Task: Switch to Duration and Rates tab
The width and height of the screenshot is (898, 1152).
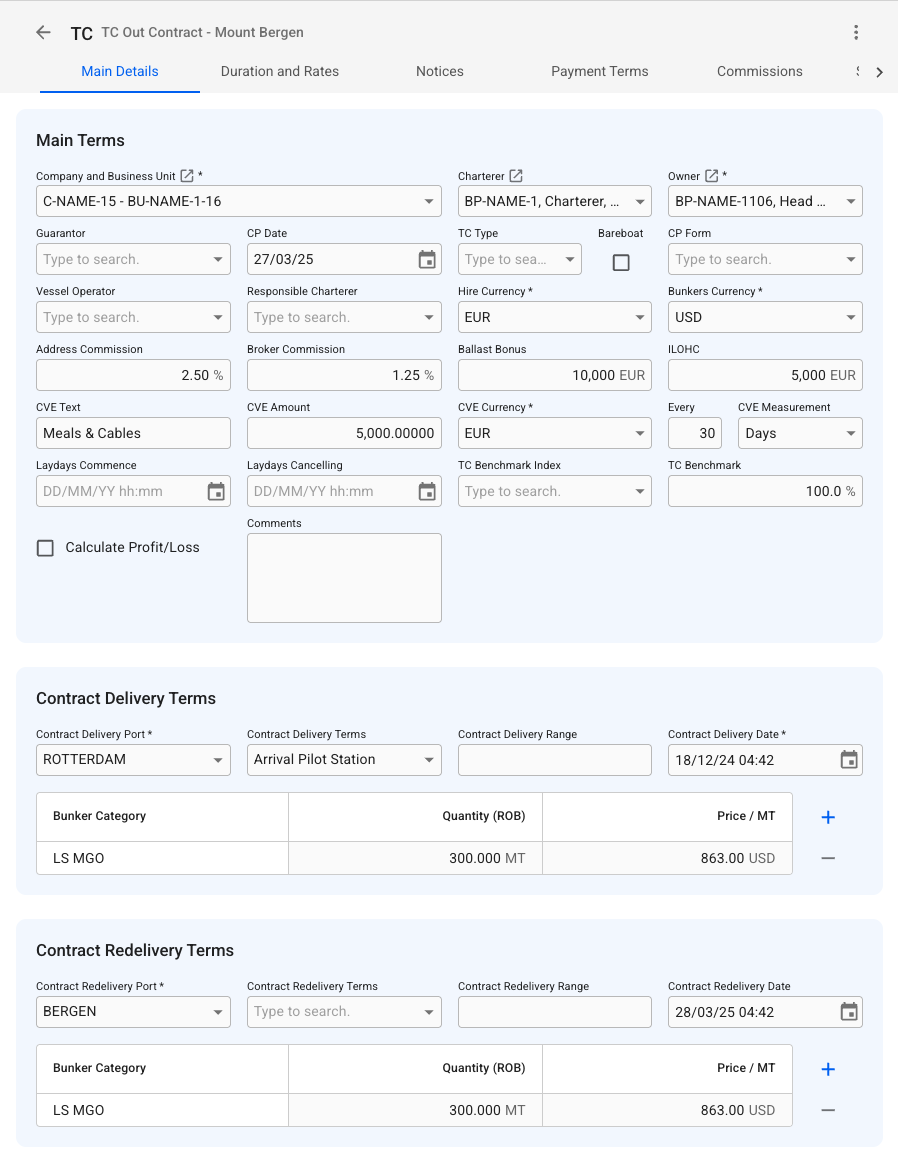Action: point(280,72)
